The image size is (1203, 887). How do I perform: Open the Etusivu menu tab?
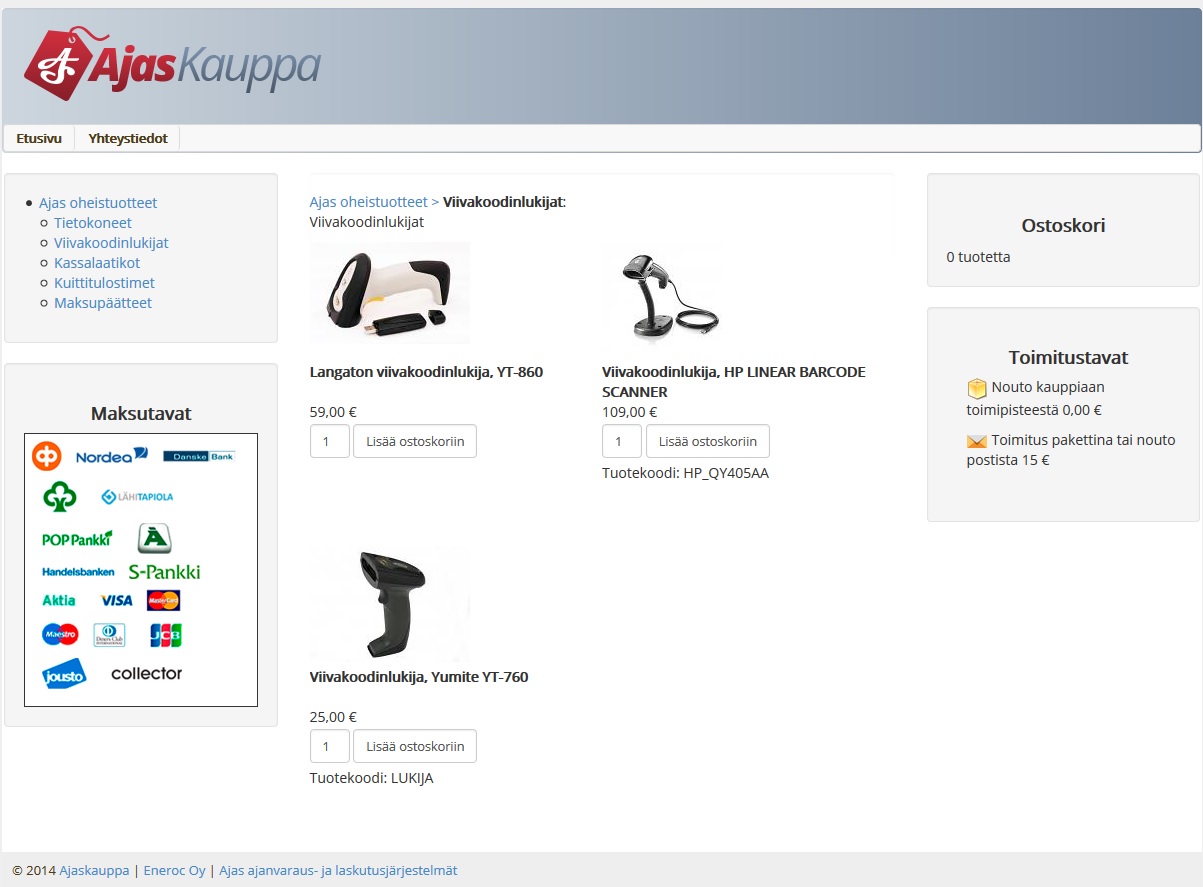coord(39,138)
